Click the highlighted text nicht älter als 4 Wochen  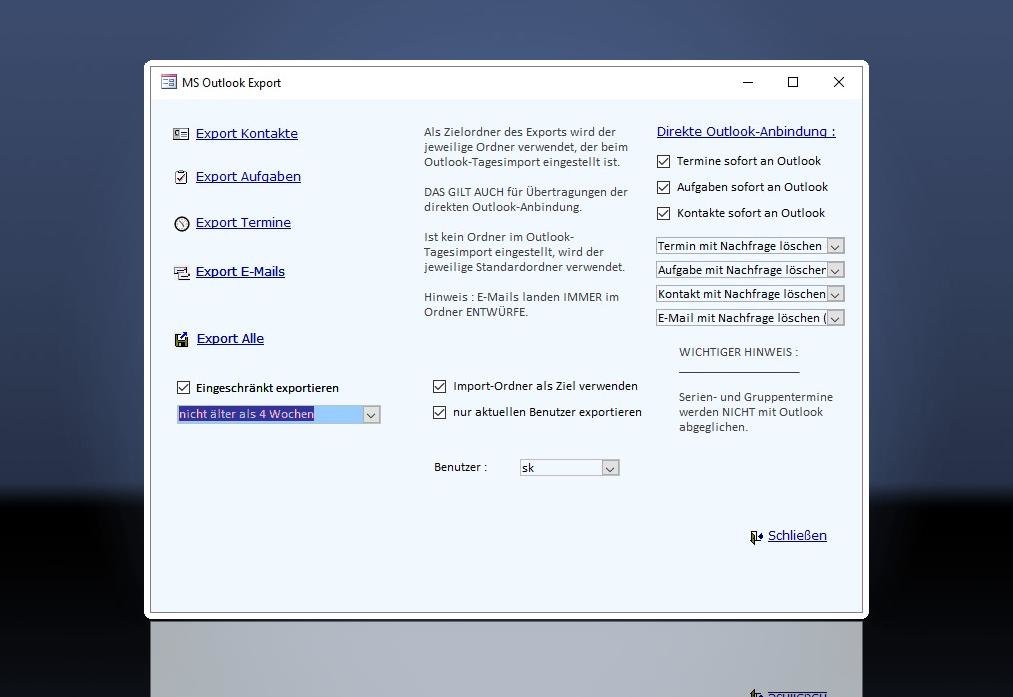[246, 414]
